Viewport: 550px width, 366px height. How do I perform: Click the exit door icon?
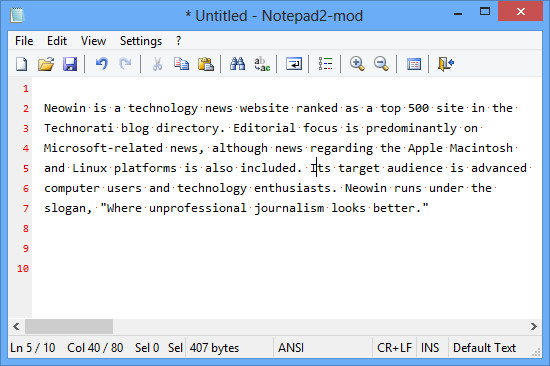(x=446, y=64)
